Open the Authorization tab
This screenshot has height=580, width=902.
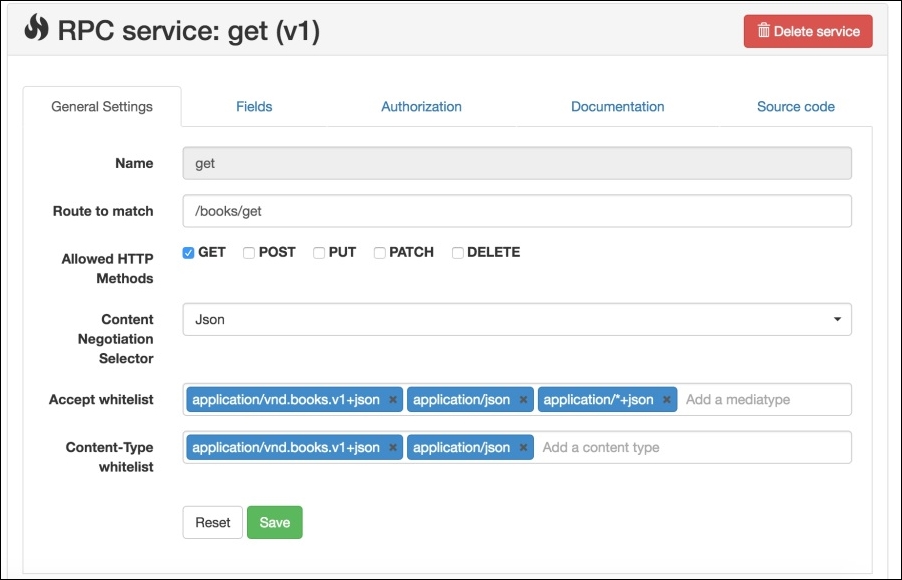pos(421,106)
